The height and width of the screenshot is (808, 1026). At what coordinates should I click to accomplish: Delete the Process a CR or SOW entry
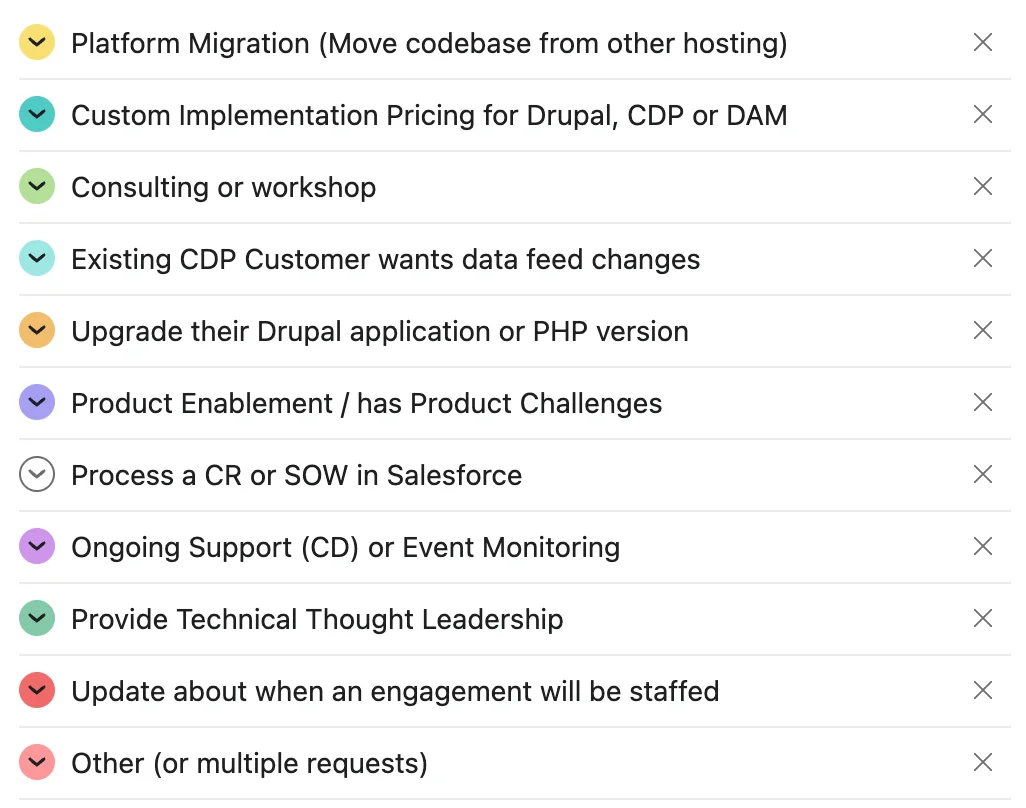pos(983,474)
